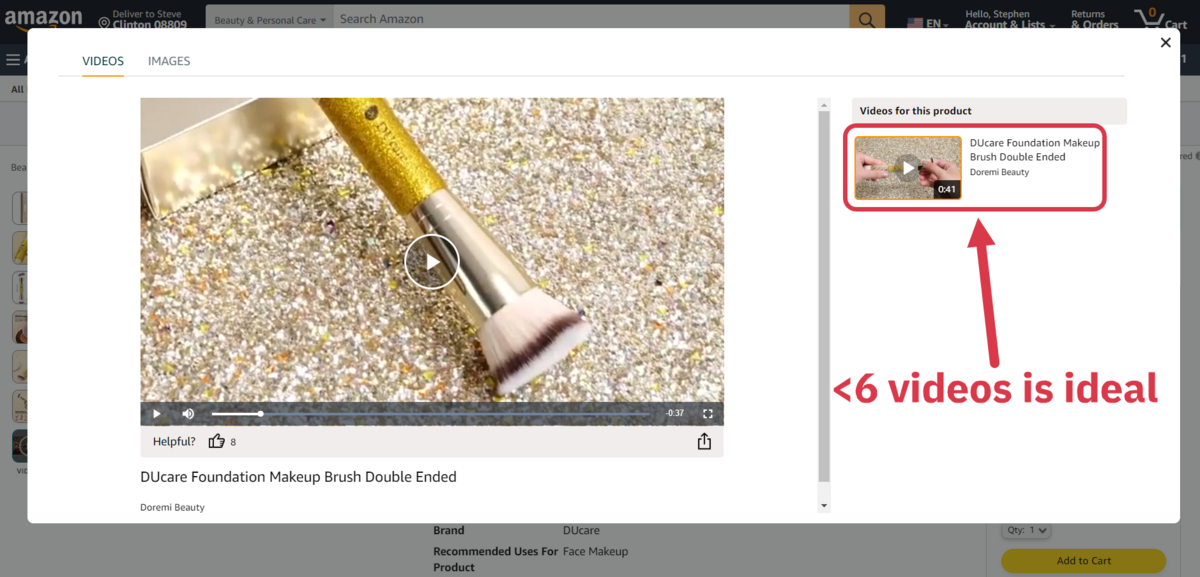Play the video with center play button
Screen dimensions: 1200x577
[431, 262]
